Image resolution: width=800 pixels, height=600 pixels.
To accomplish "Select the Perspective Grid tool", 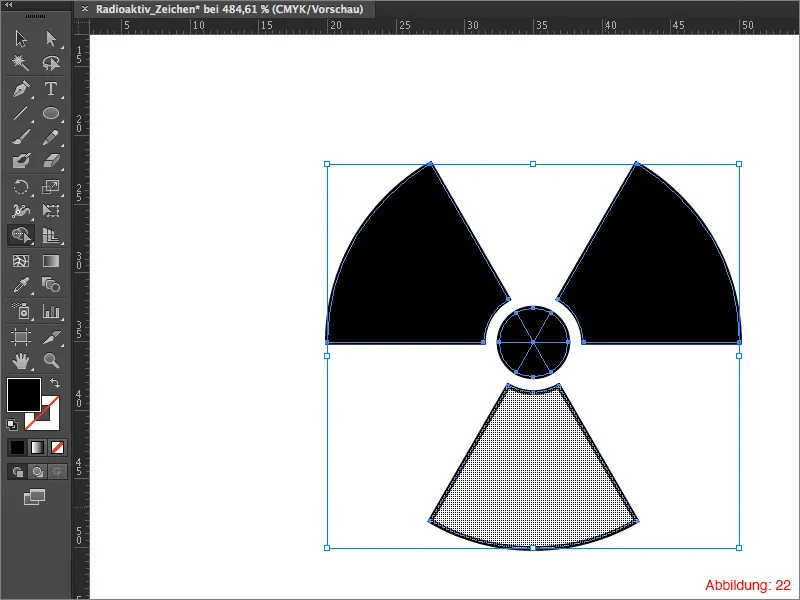I will pos(51,235).
